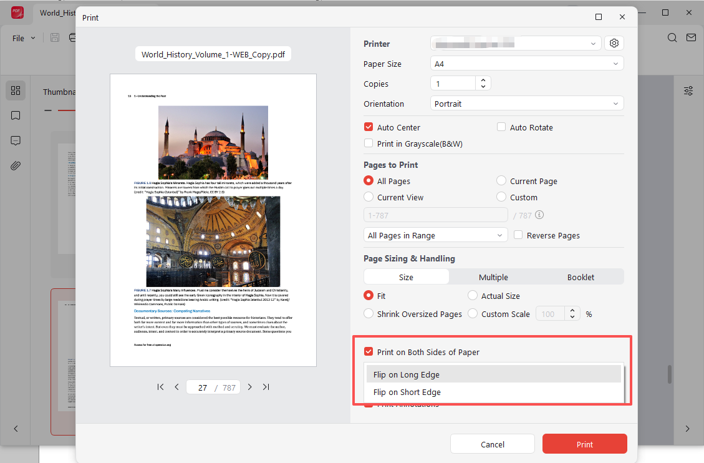This screenshot has height=463, width=704.
Task: Open the Printer dropdown
Action: (515, 44)
